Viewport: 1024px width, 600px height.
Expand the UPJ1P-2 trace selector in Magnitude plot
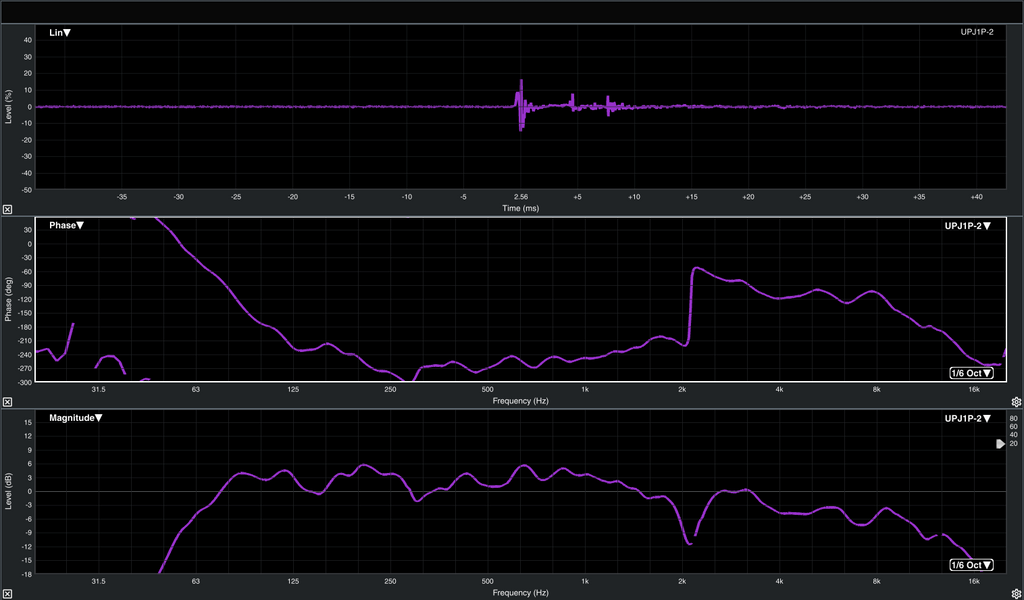(x=968, y=418)
